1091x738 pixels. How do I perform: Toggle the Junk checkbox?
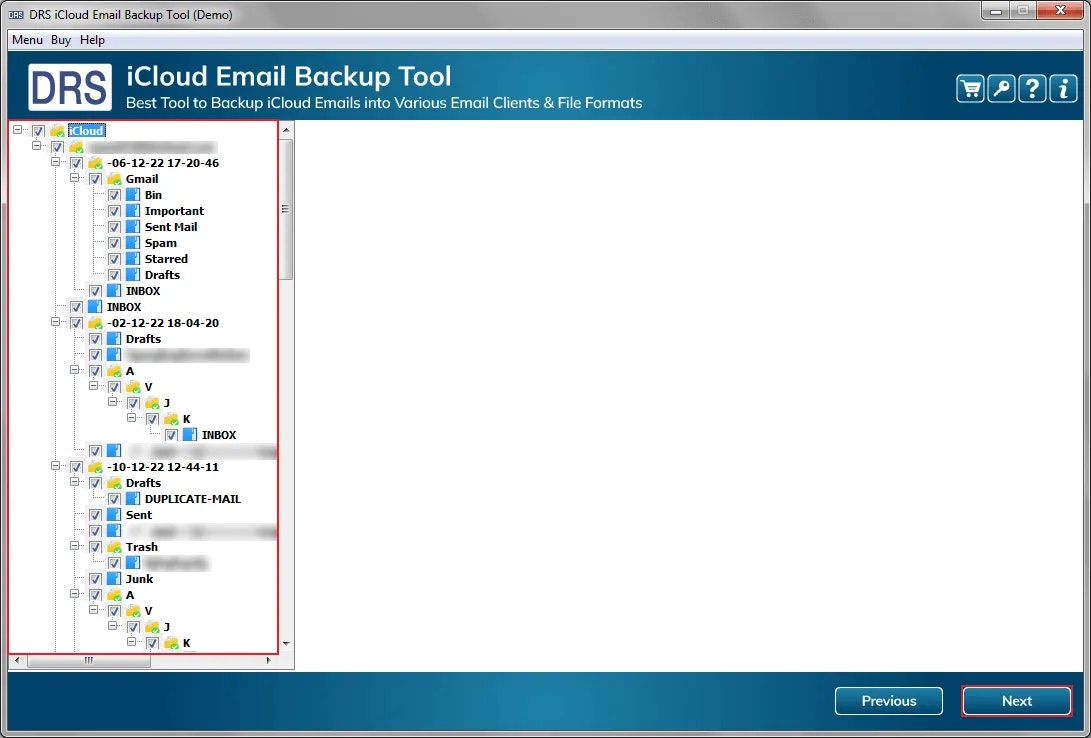tap(95, 579)
